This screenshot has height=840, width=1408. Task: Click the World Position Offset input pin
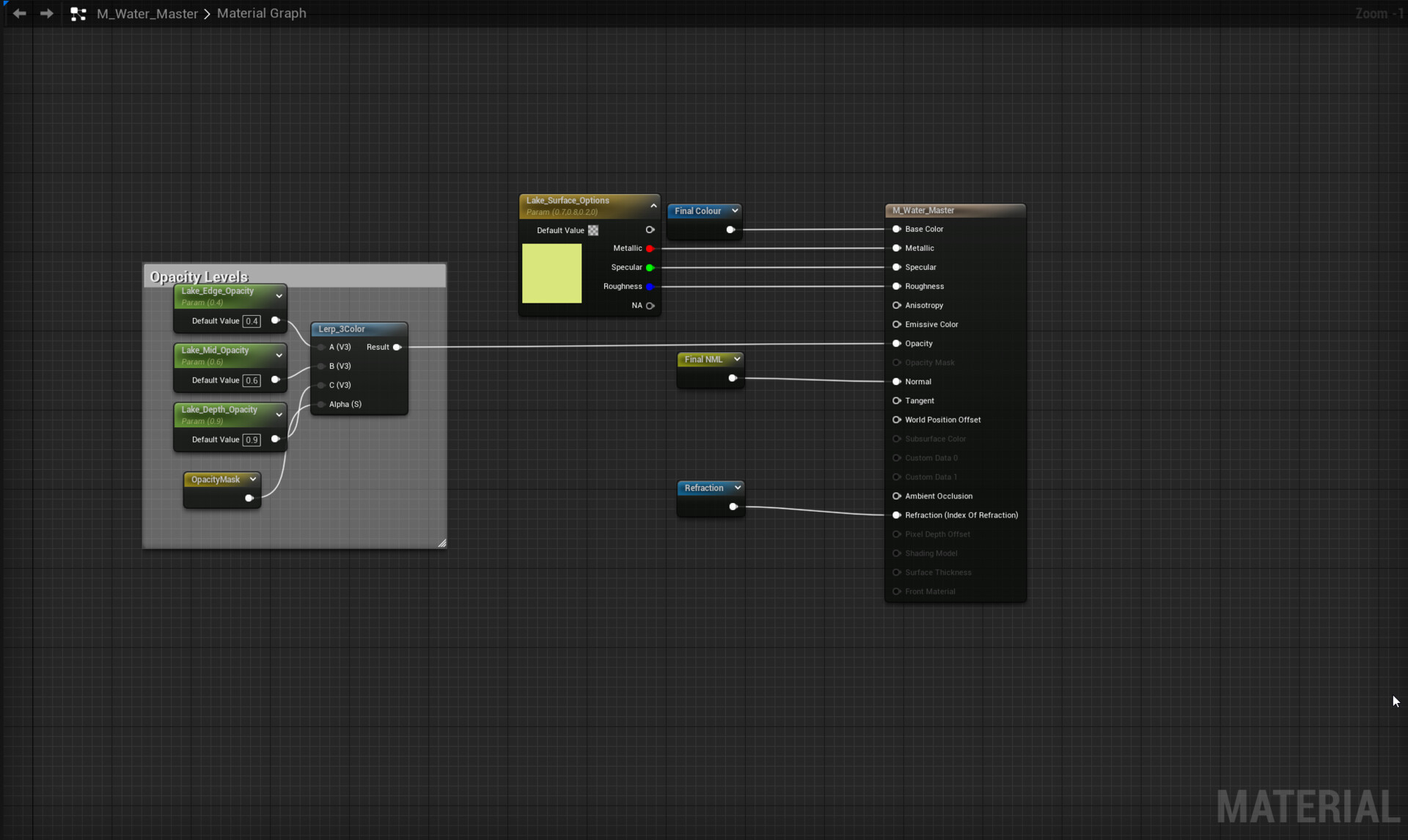pyautogui.click(x=897, y=419)
